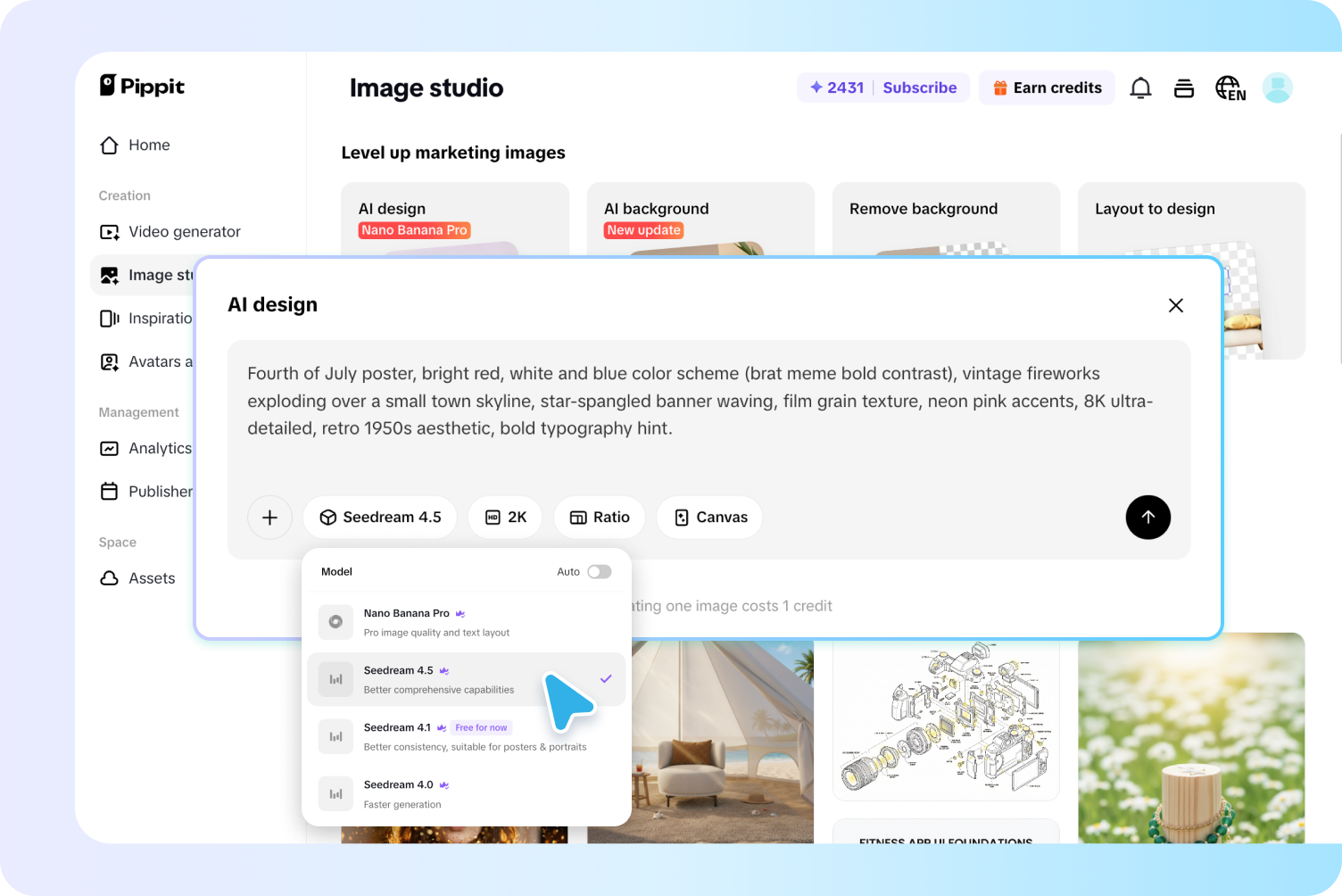Click the plus add attachment button
The height and width of the screenshot is (896, 1342).
(x=269, y=518)
